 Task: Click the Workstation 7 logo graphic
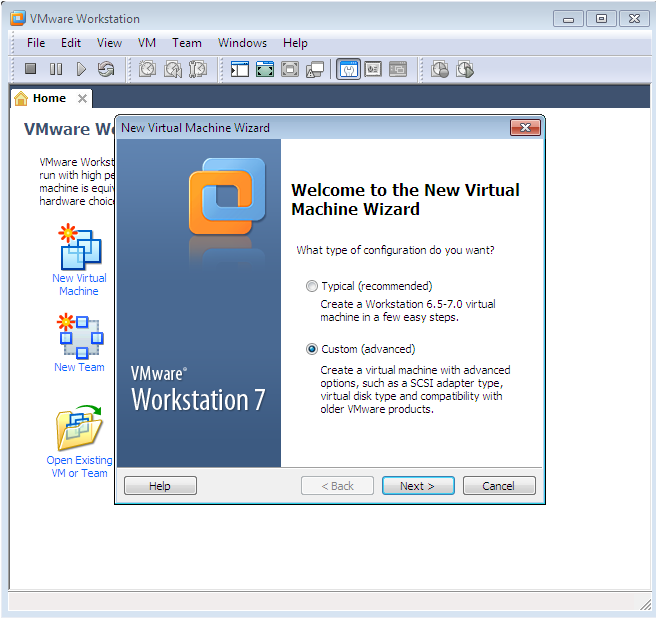[228, 196]
